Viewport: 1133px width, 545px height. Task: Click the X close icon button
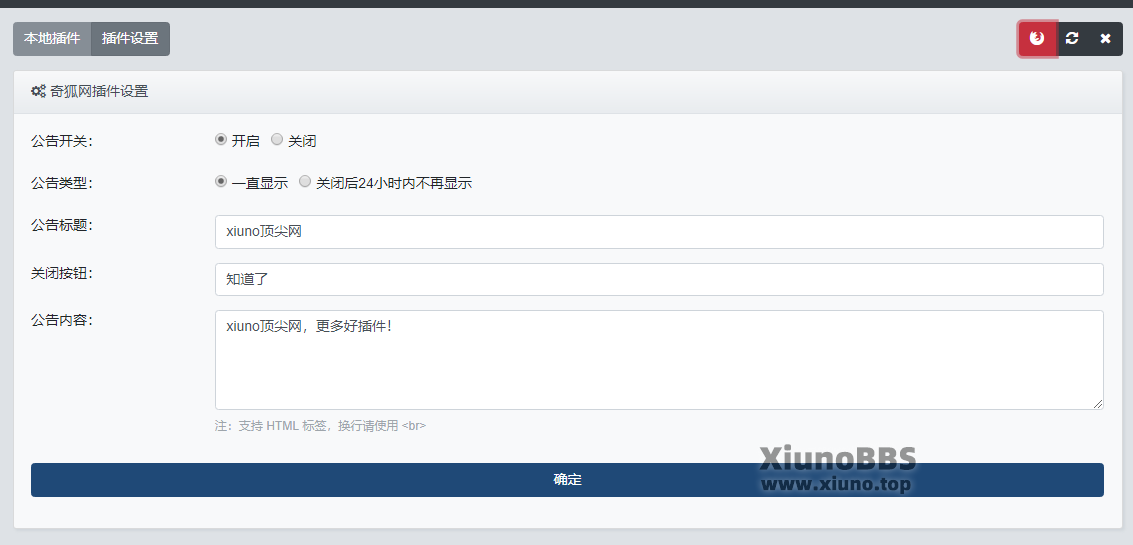click(x=1106, y=39)
